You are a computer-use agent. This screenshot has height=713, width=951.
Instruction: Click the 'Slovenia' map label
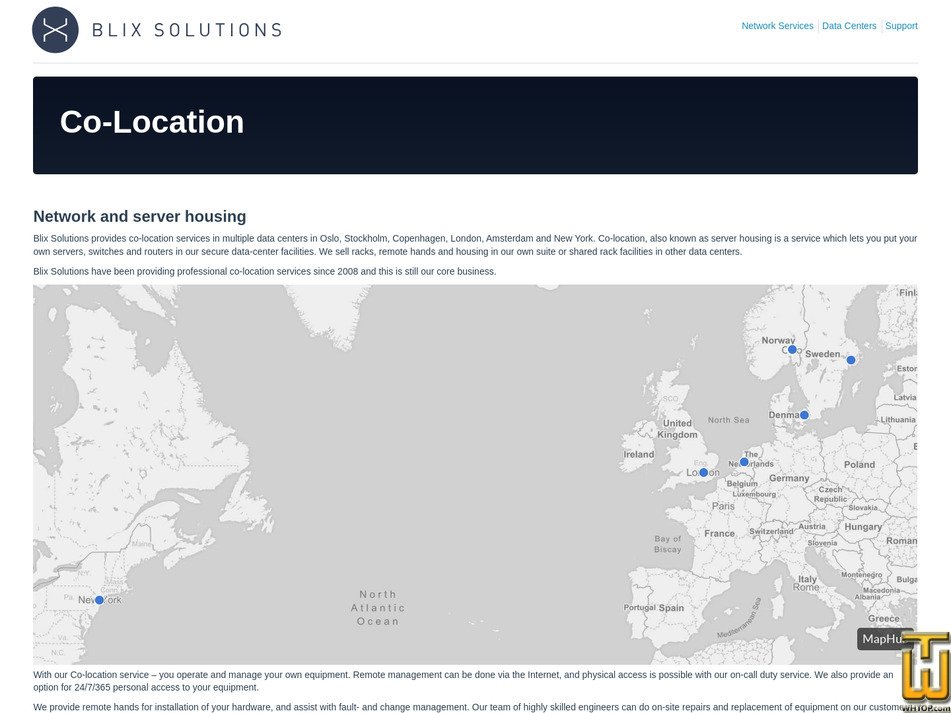(x=822, y=543)
